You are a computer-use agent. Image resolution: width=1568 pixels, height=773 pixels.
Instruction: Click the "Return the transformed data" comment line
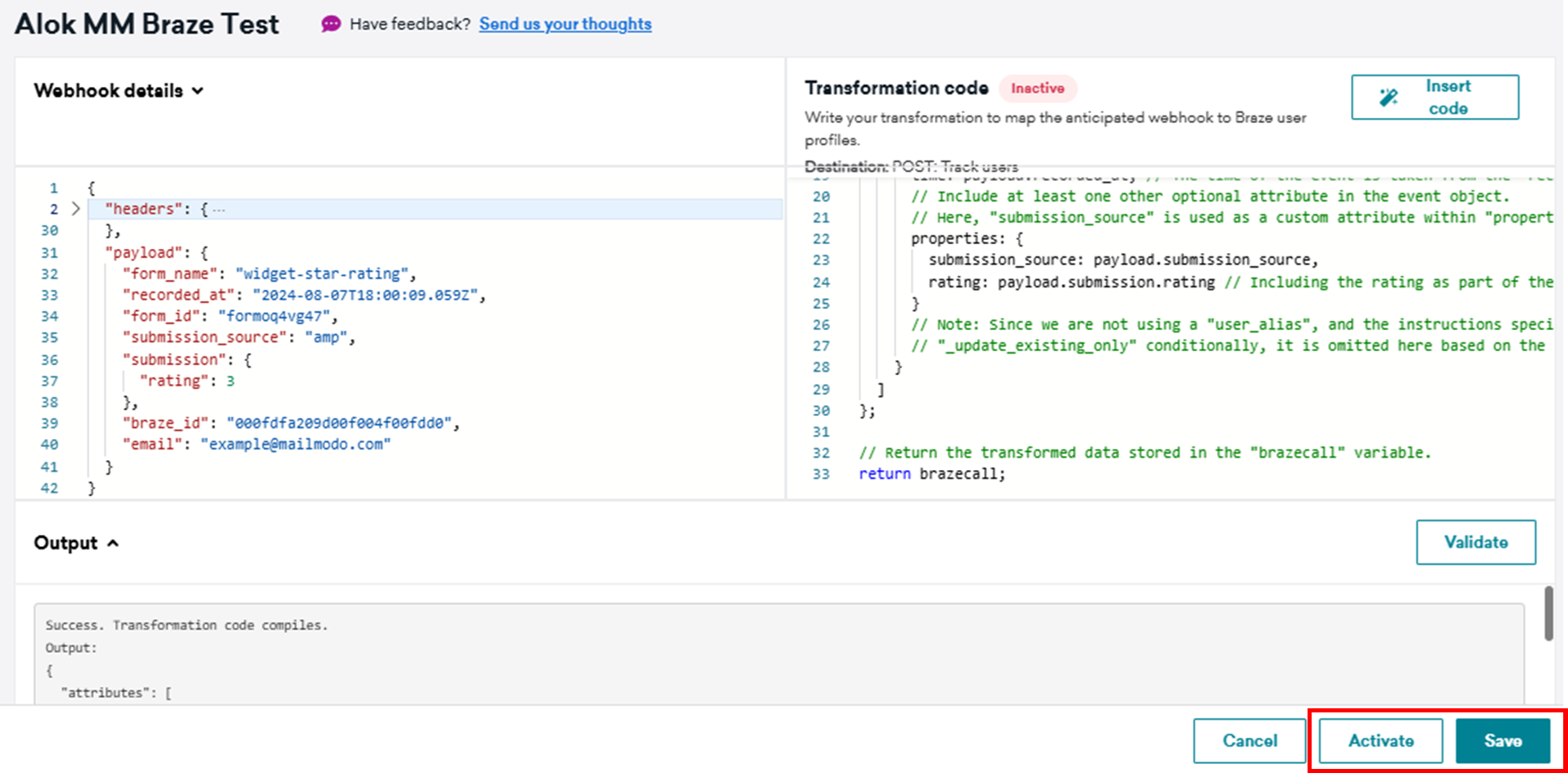pyautogui.click(x=1144, y=452)
